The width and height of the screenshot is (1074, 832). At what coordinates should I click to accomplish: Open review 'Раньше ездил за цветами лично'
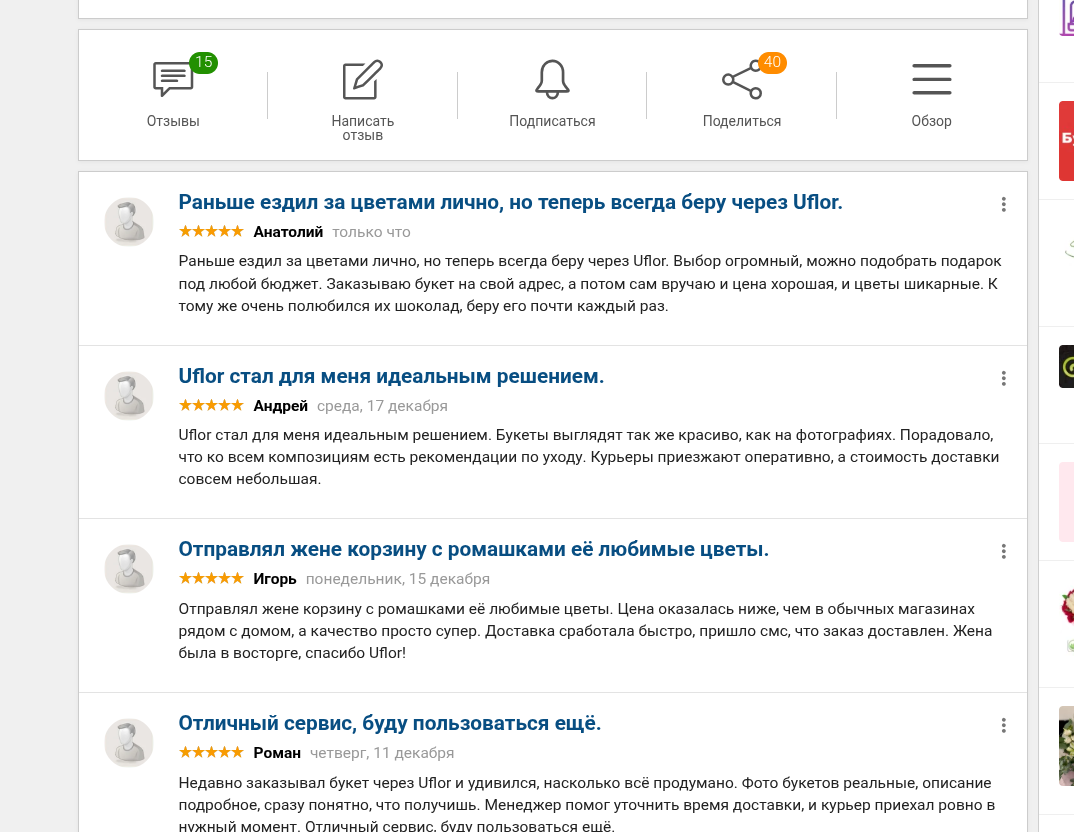click(510, 202)
